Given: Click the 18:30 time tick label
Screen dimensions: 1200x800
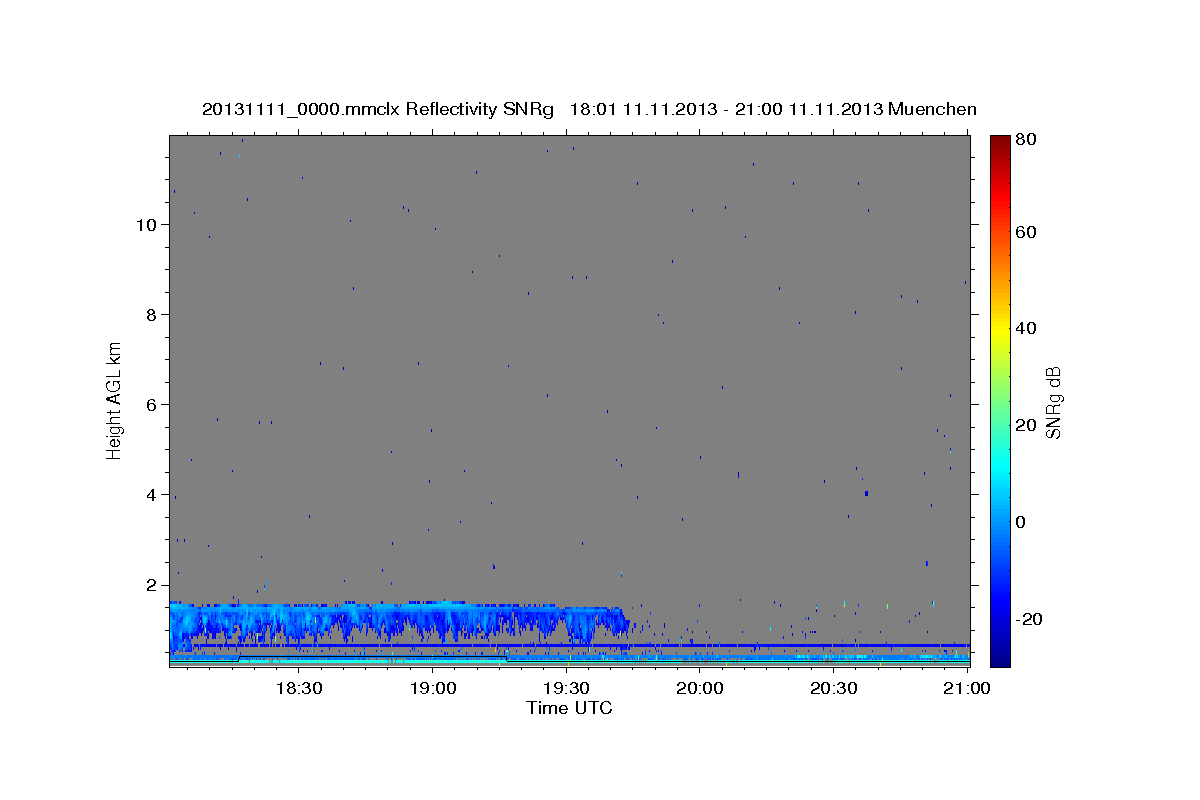Looking at the screenshot, I should click(299, 688).
